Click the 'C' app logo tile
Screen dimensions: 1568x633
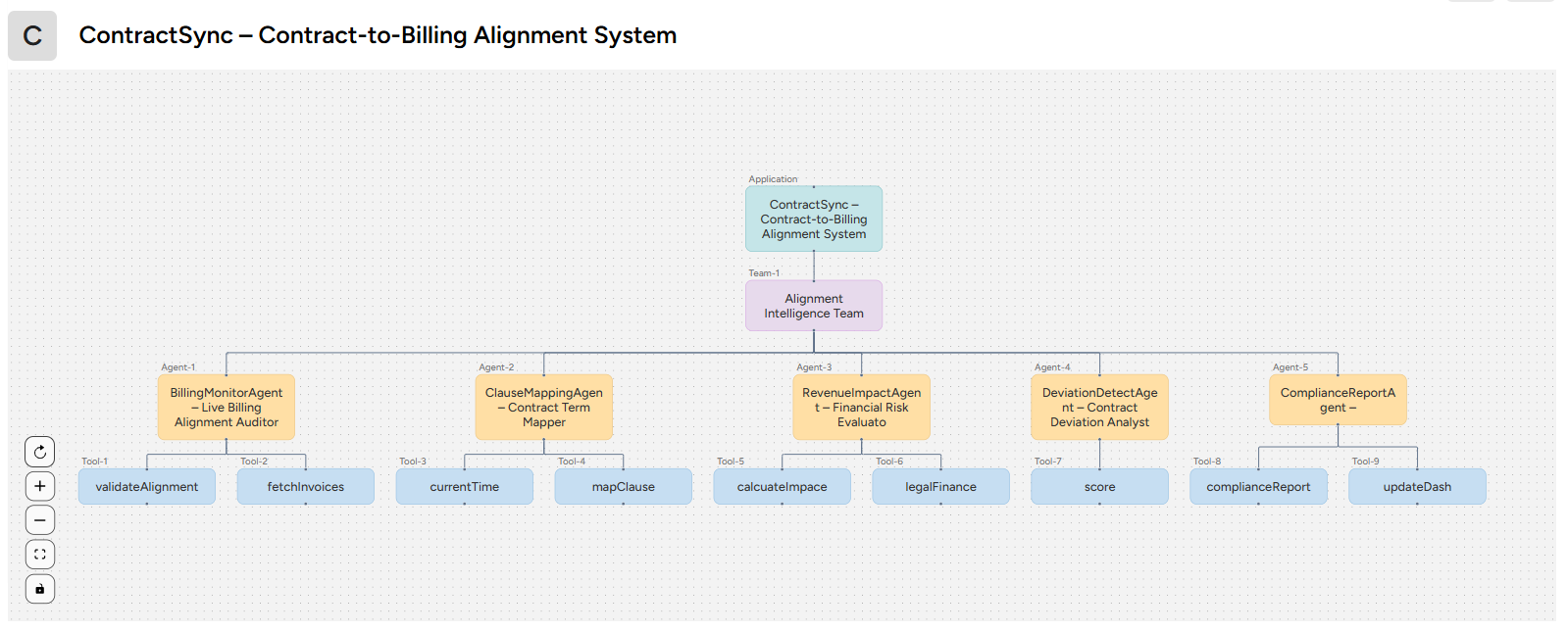click(32, 36)
